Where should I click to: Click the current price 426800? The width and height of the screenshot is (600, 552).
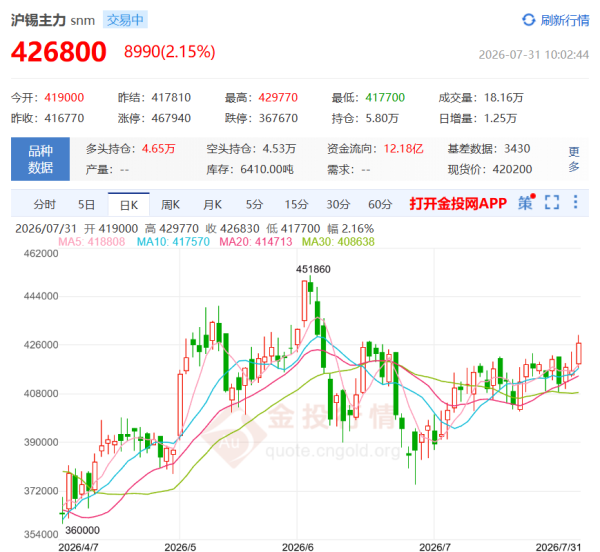[x=59, y=52]
